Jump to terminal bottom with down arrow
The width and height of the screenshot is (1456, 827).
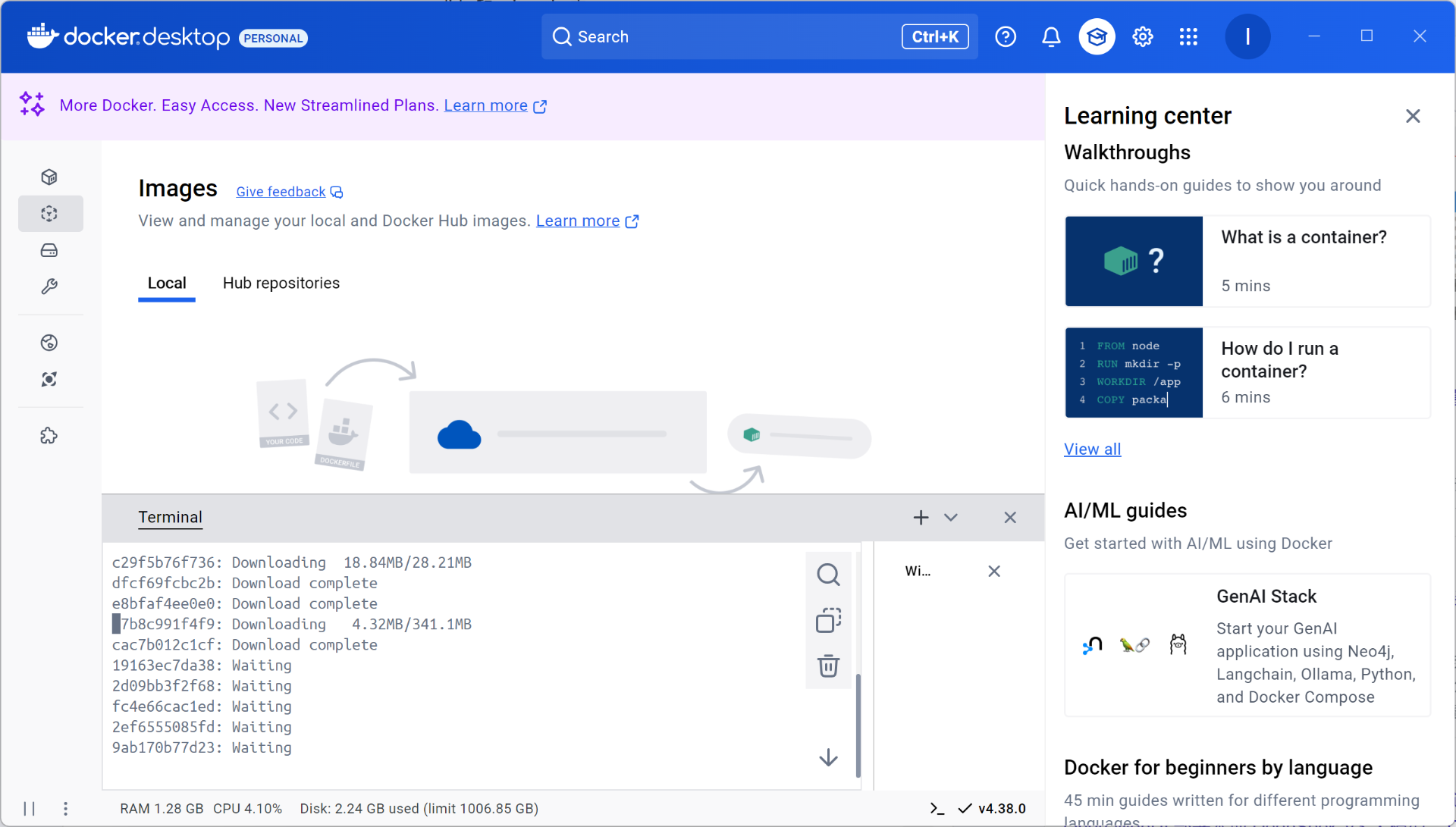click(x=828, y=757)
